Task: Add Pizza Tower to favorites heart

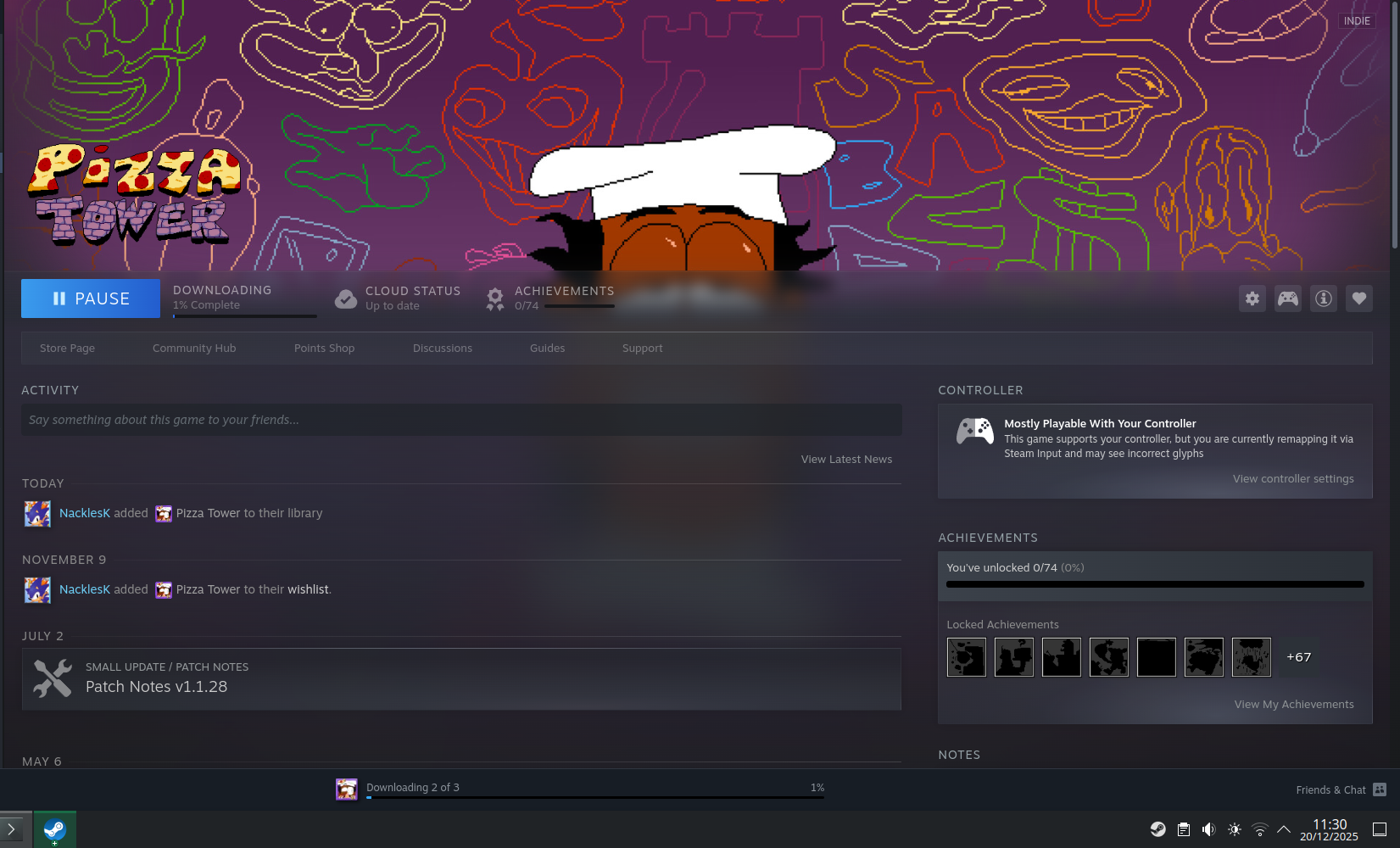Action: (1359, 298)
